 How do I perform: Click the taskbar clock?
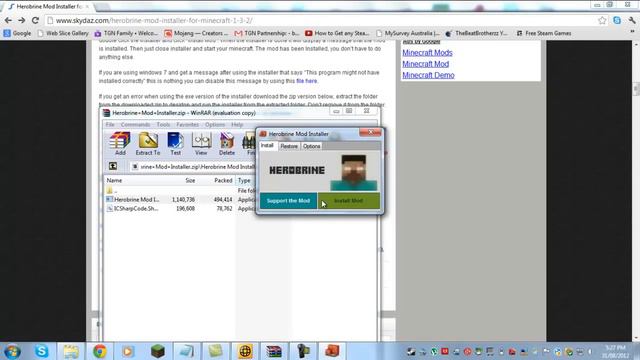click(615, 351)
